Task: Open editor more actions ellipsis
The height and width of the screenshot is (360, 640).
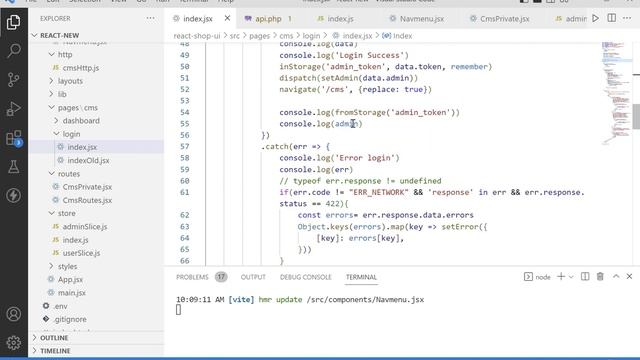Action: pos(627,18)
